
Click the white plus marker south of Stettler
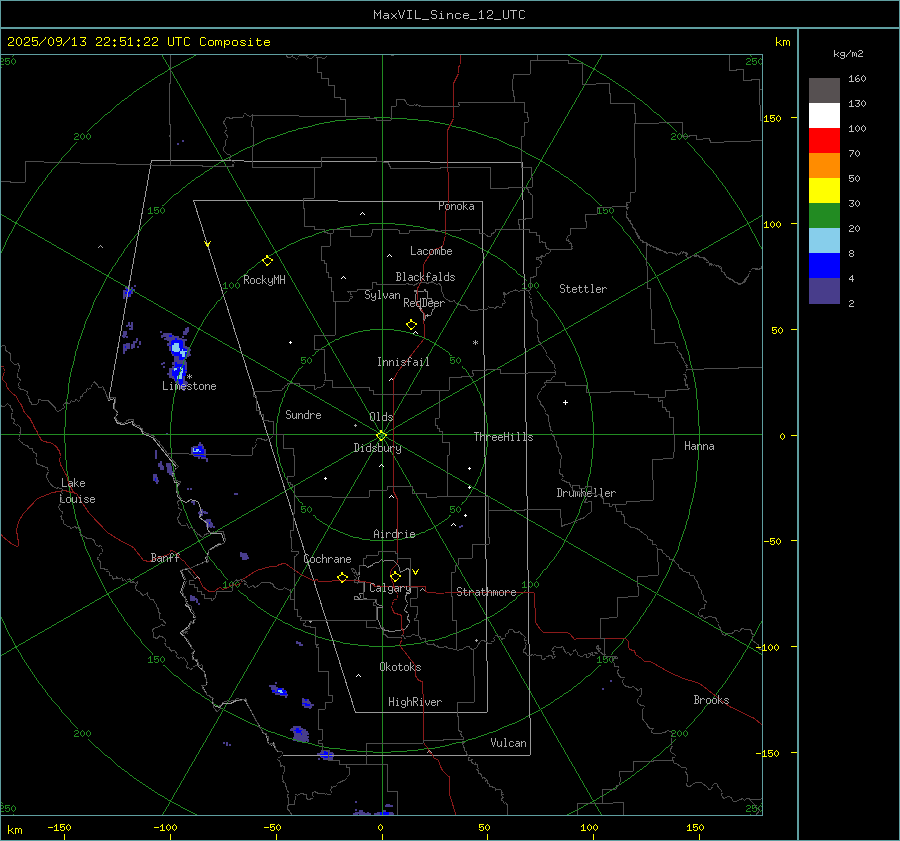click(x=565, y=402)
